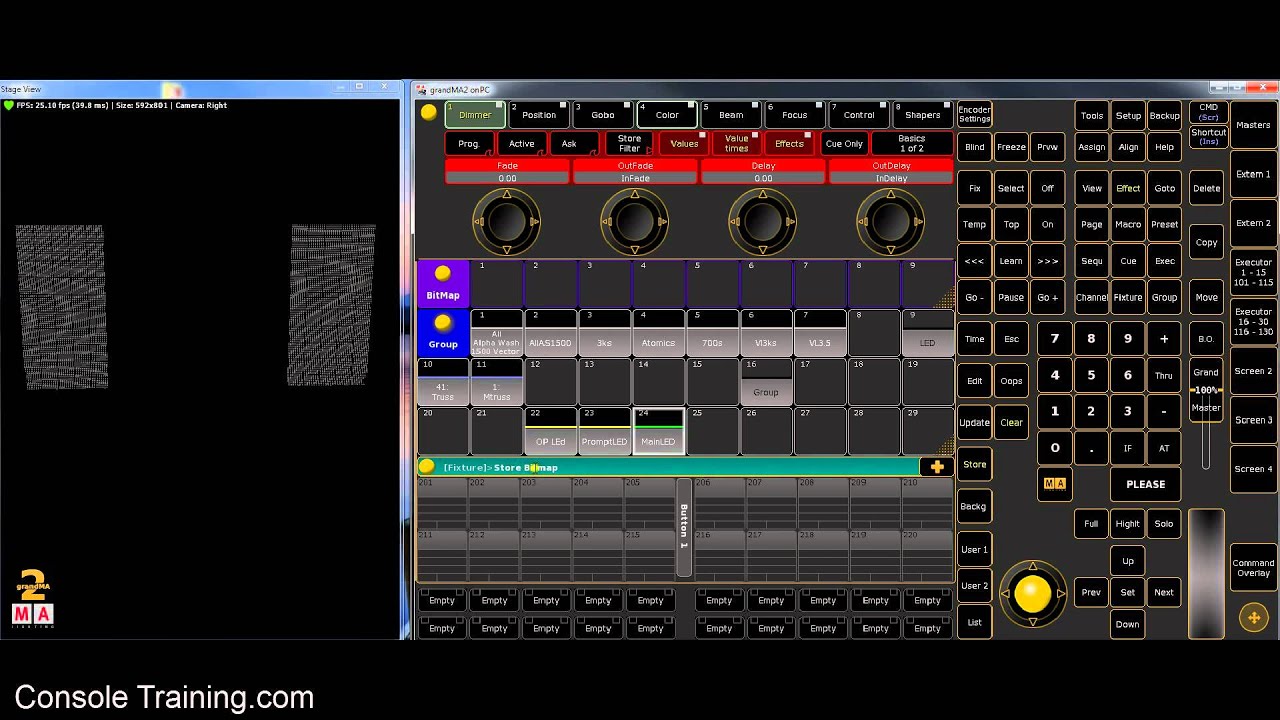1280x720 pixels.
Task: Toggle the Effects layer button
Action: point(789,144)
